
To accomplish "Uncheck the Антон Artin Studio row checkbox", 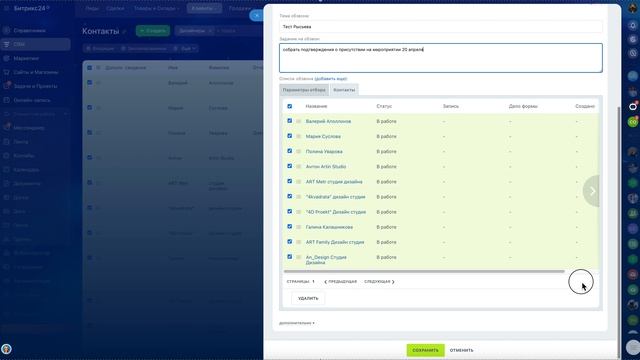I will [289, 166].
